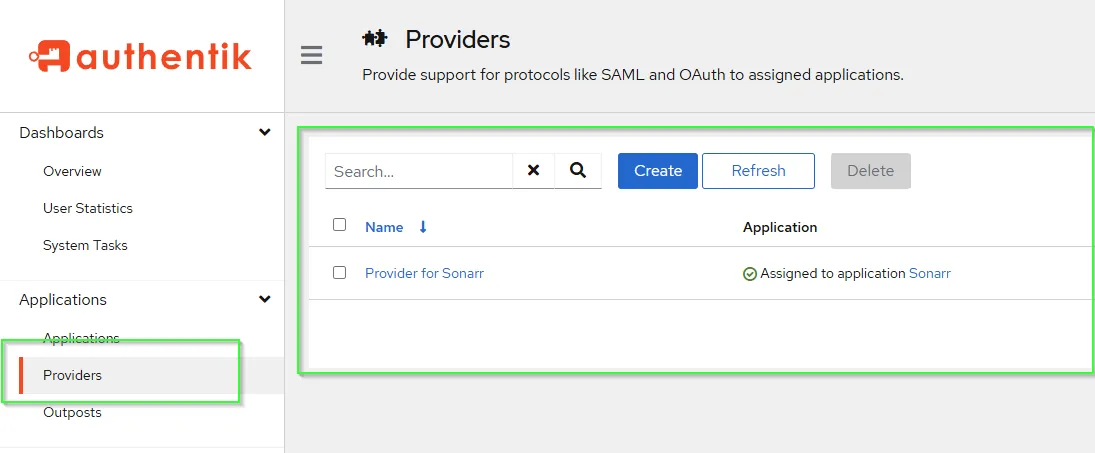Clear search with the X icon
Image resolution: width=1095 pixels, height=453 pixels.
coord(533,171)
